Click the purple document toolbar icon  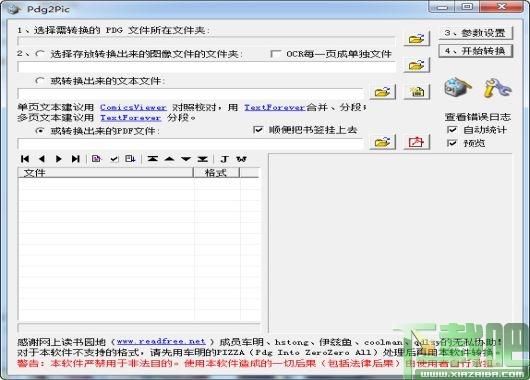pos(96,159)
